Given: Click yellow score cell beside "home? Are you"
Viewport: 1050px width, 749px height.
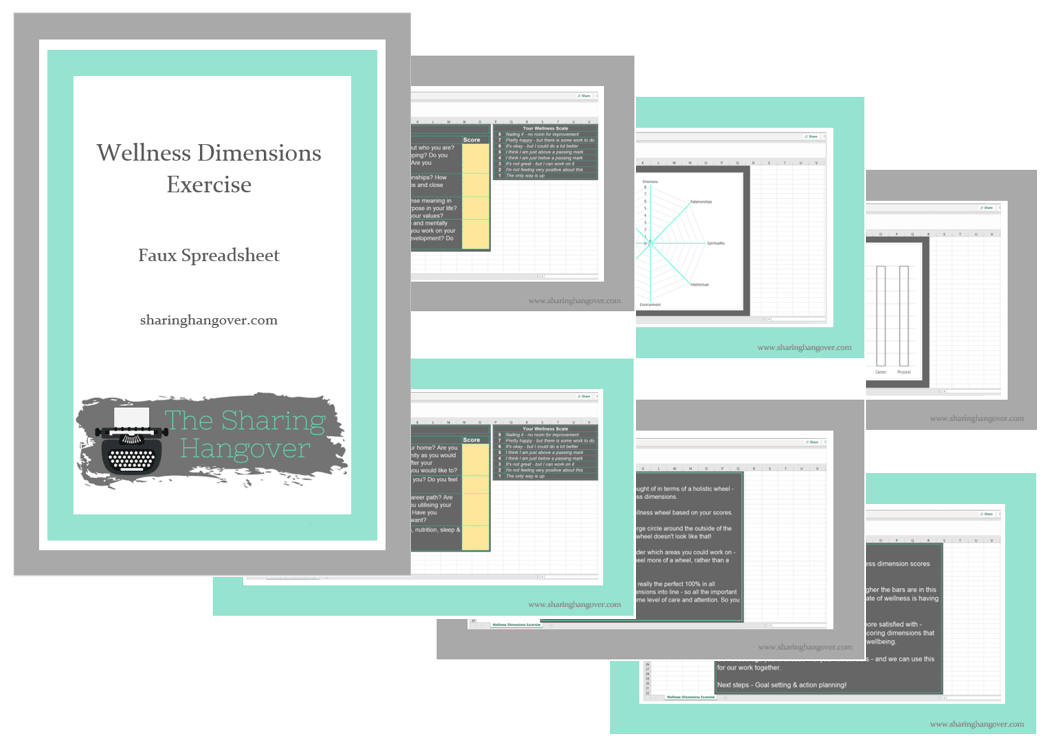Looking at the screenshot, I should [475, 460].
